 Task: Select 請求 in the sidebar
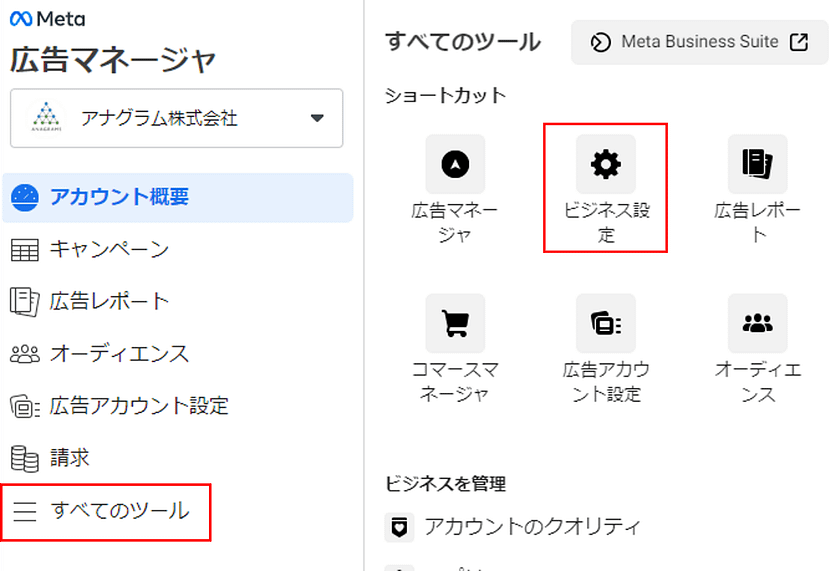(70, 458)
